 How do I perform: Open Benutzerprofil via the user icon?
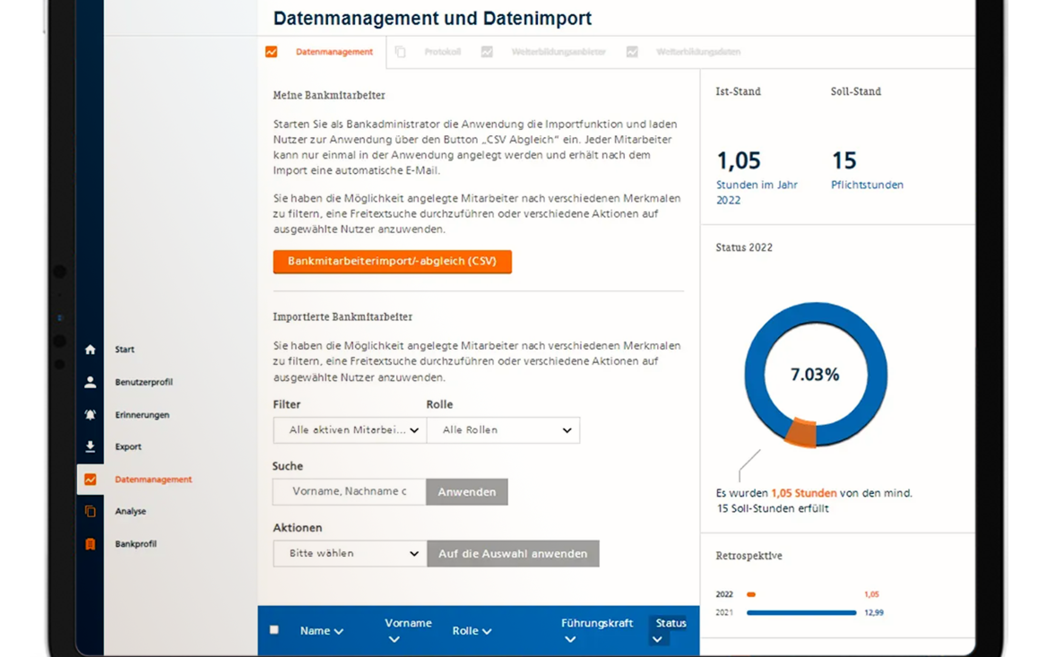(x=90, y=381)
